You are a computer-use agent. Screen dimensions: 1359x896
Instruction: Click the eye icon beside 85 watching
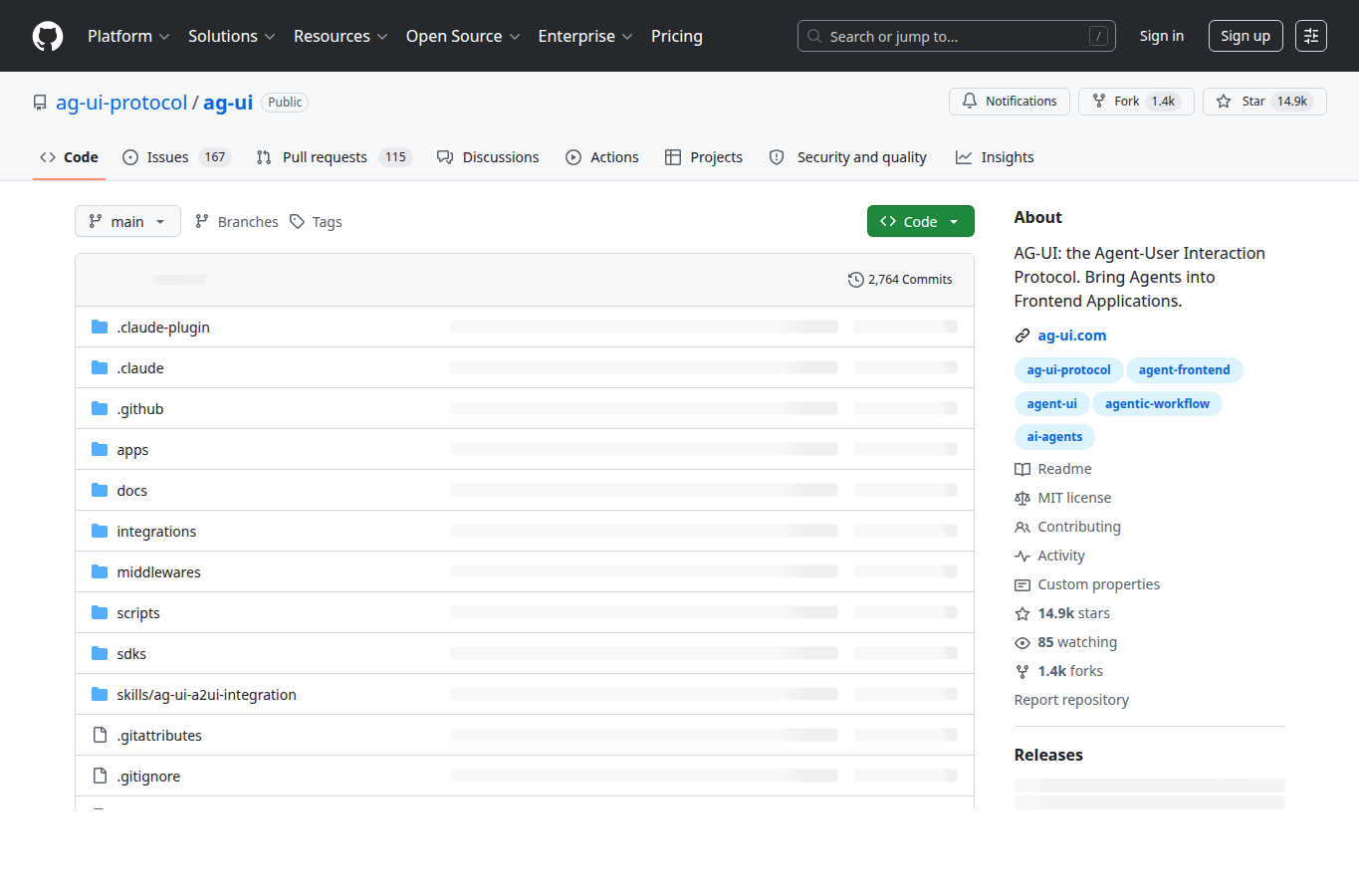pyautogui.click(x=1022, y=642)
